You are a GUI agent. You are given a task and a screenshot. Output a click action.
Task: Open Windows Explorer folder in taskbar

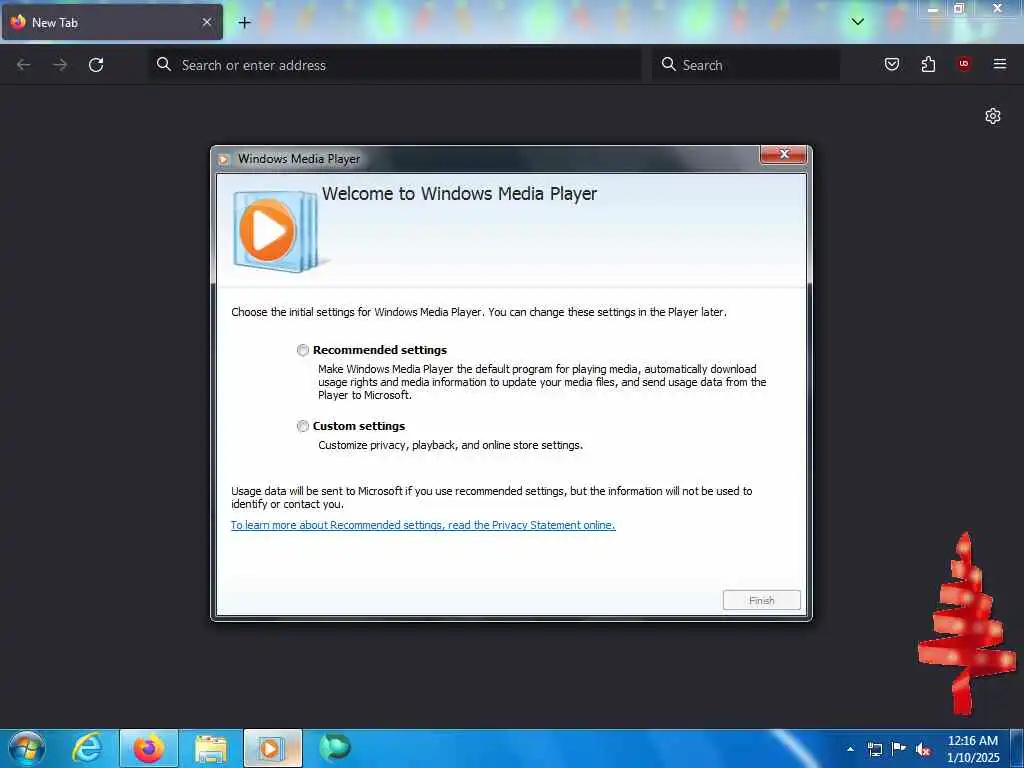pos(211,748)
